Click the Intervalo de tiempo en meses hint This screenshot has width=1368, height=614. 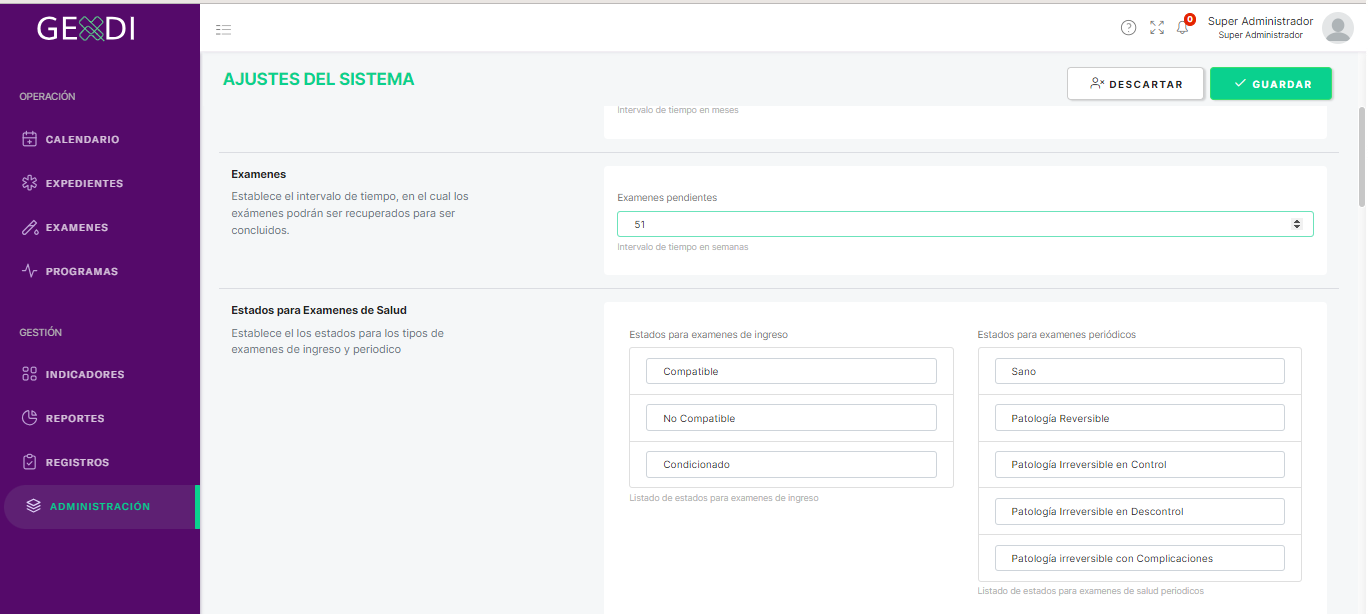(x=678, y=110)
